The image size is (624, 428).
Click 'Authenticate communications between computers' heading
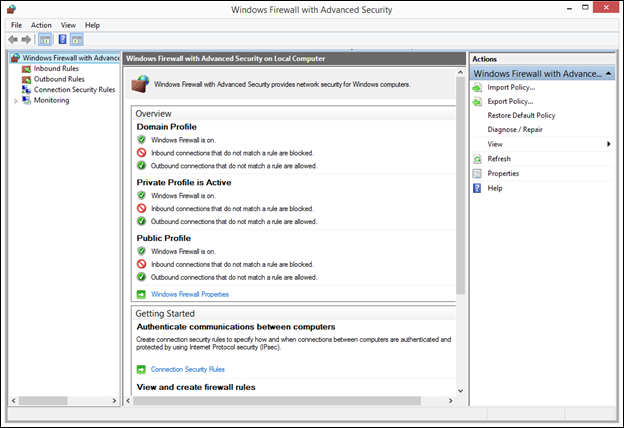(x=236, y=327)
